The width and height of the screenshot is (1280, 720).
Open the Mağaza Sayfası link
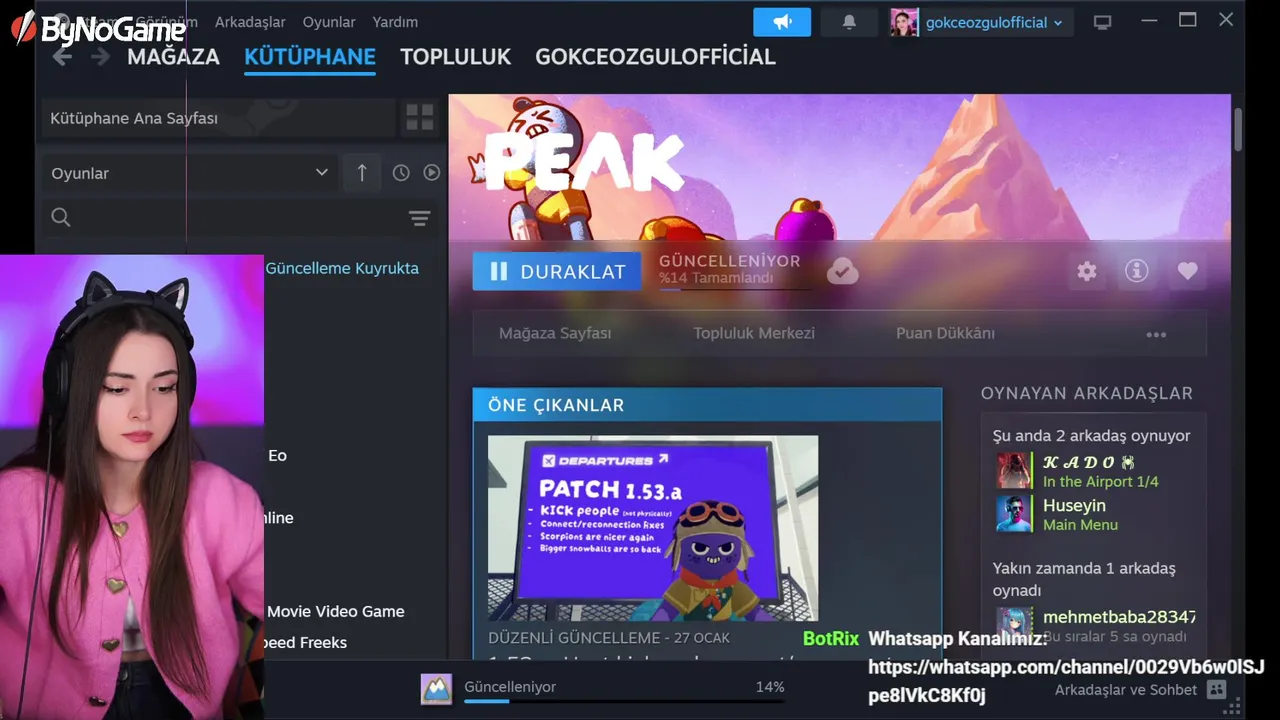[555, 333]
